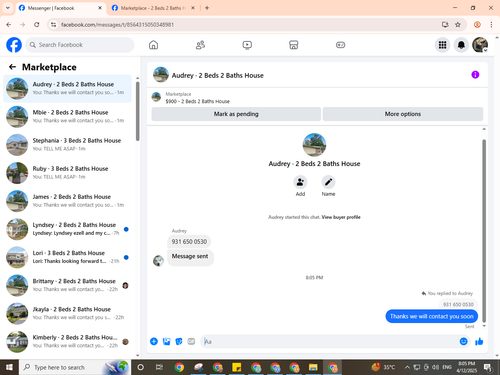
Task: Open a new browser tab with plus button
Action: (207, 8)
